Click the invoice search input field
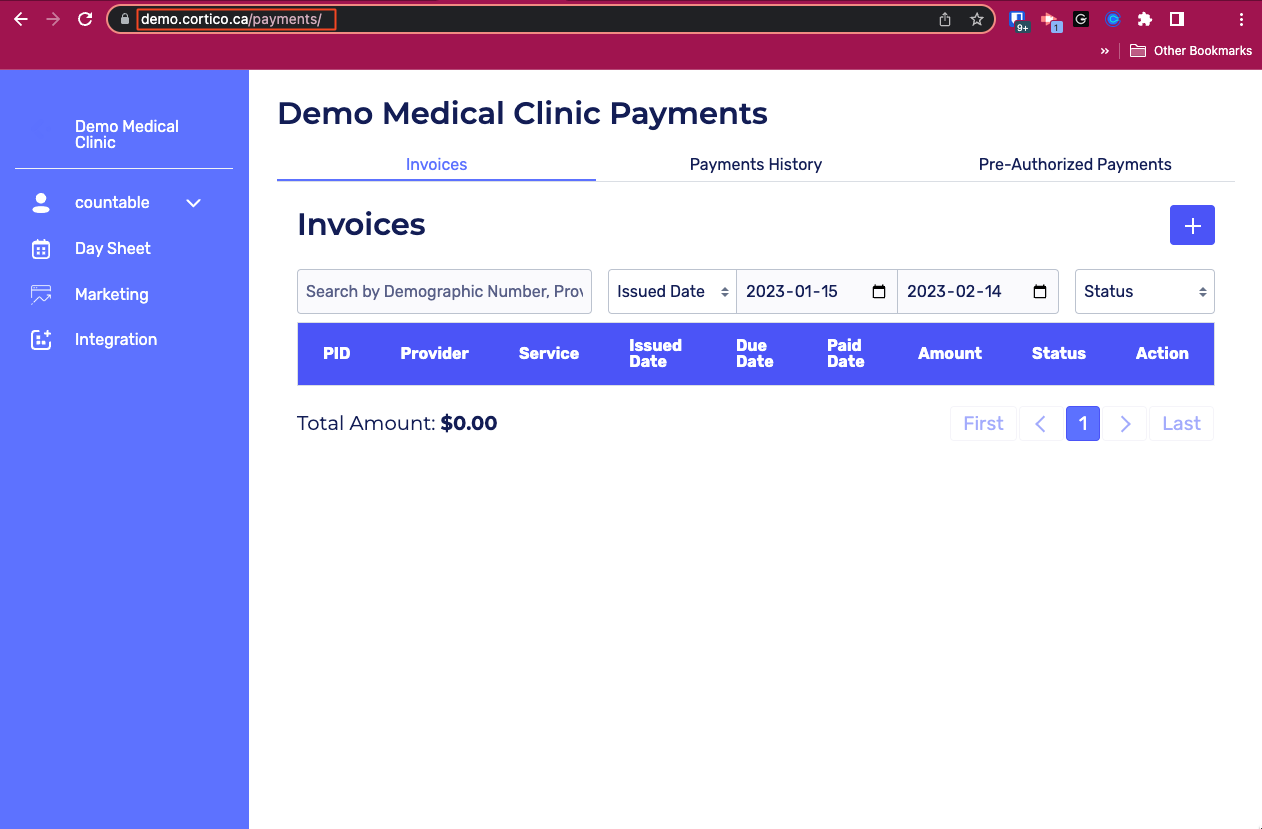This screenshot has height=829, width=1262. coord(444,291)
